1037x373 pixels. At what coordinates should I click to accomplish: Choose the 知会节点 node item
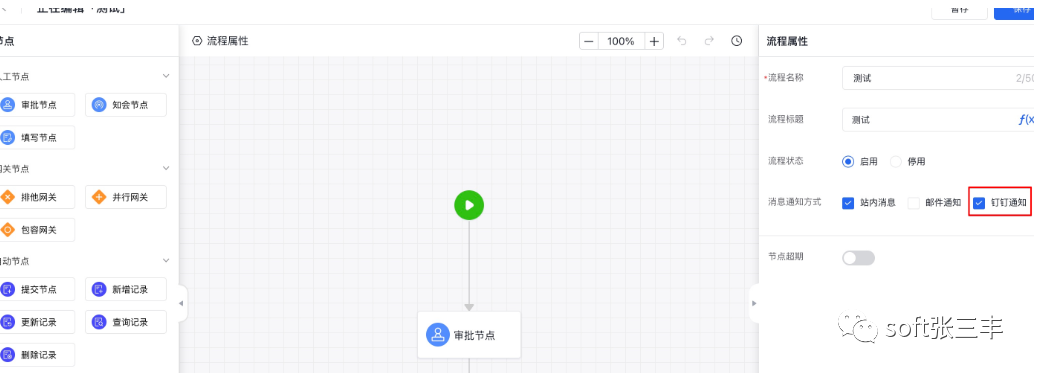coord(126,104)
